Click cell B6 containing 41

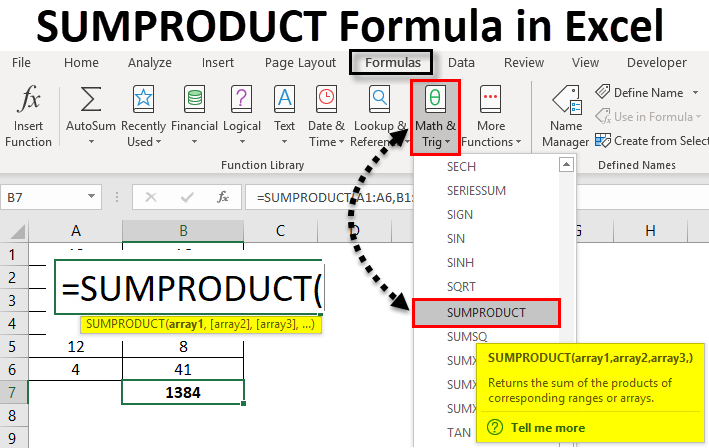183,370
